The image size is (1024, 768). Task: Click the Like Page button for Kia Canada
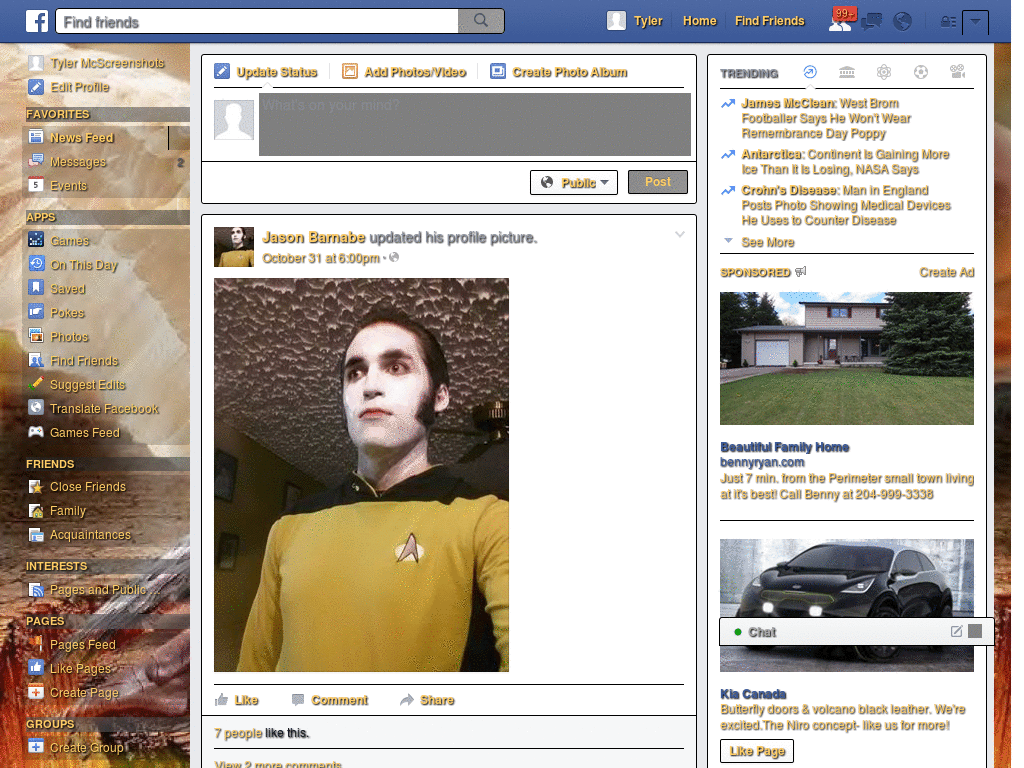[x=756, y=750]
